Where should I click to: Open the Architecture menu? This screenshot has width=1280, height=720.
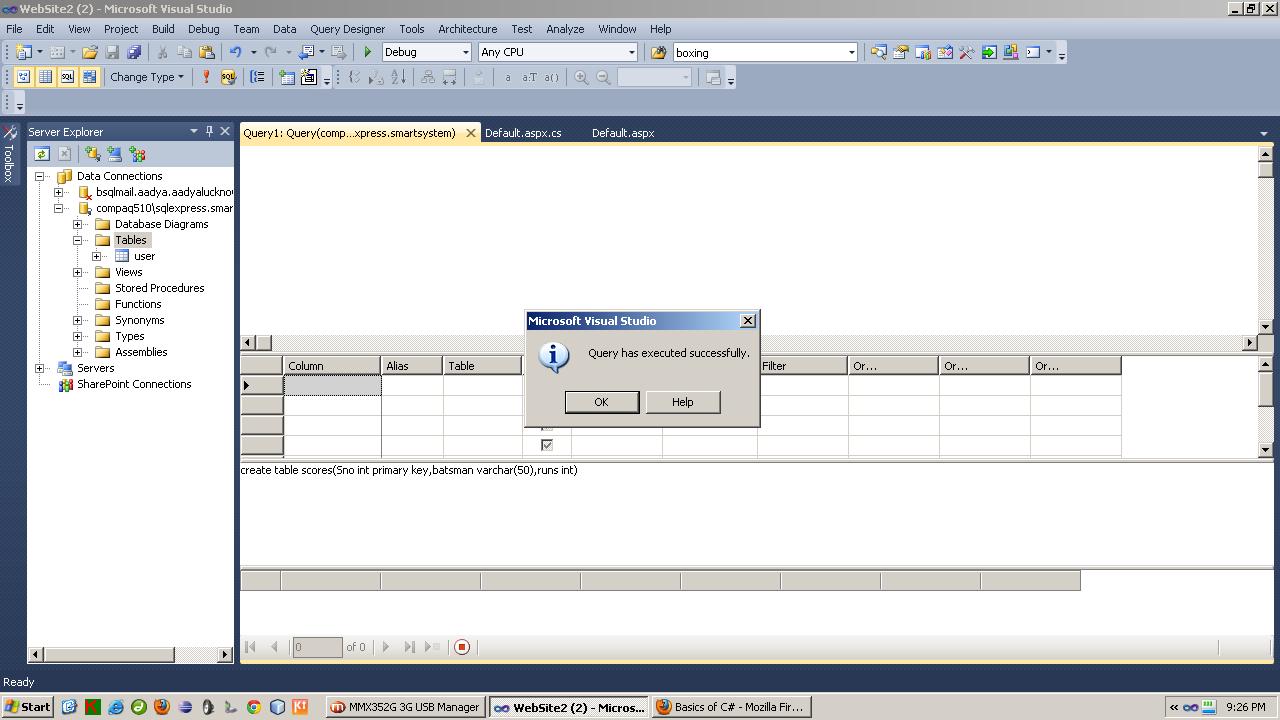467,29
